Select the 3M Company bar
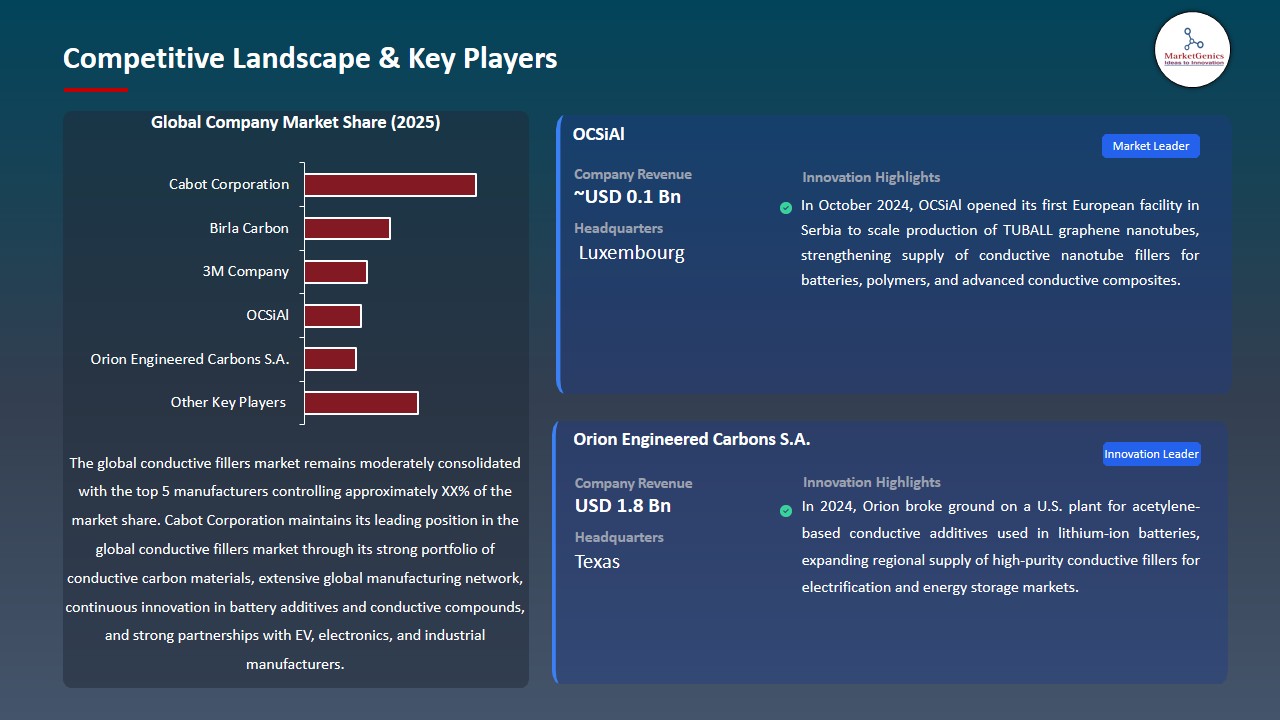This screenshot has height=720, width=1280. [336, 272]
